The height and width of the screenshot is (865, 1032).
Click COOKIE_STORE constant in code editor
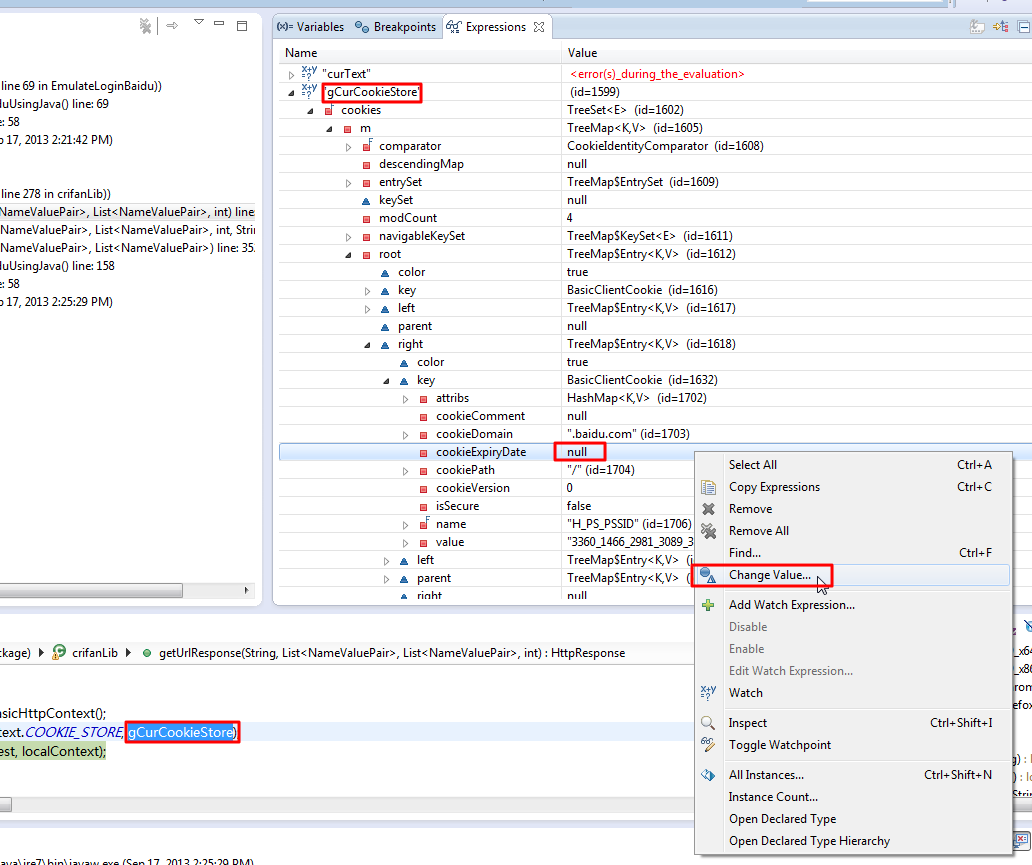74,732
